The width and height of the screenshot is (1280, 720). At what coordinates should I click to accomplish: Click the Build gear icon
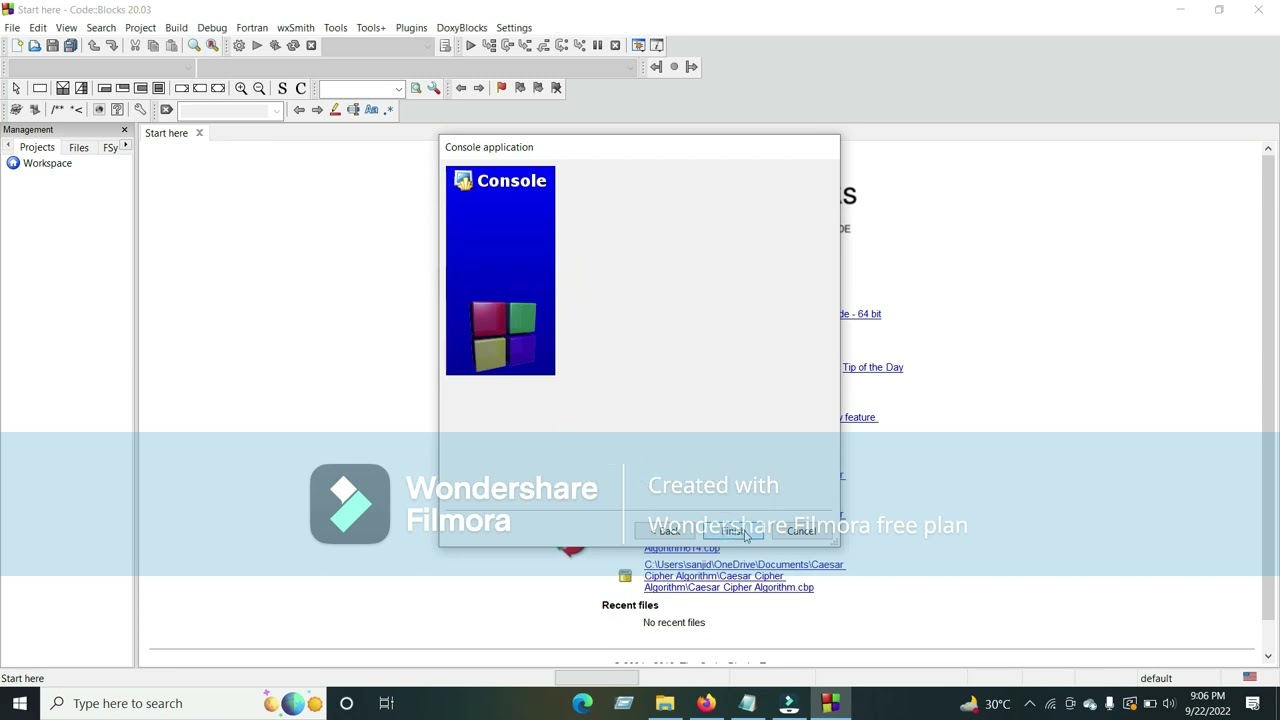[239, 46]
